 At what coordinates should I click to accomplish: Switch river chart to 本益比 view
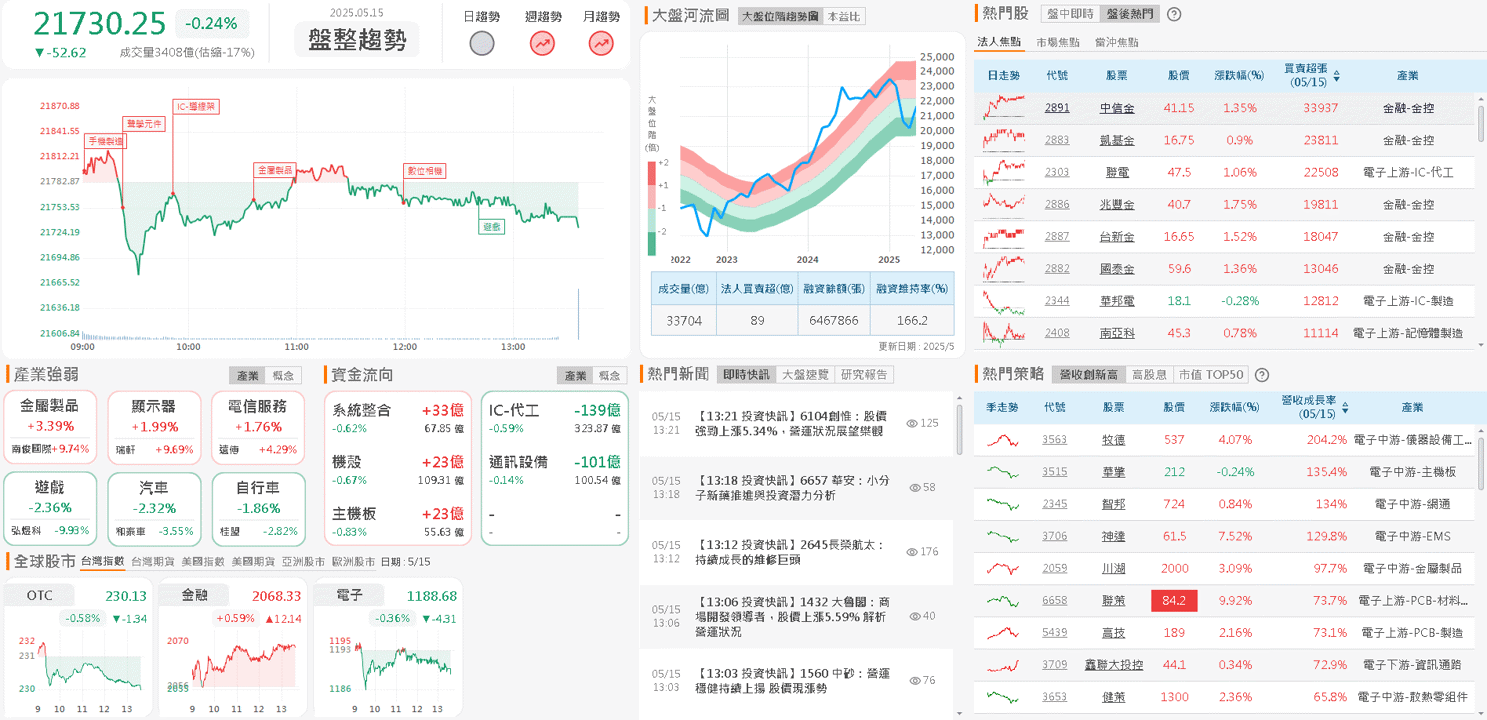[844, 16]
